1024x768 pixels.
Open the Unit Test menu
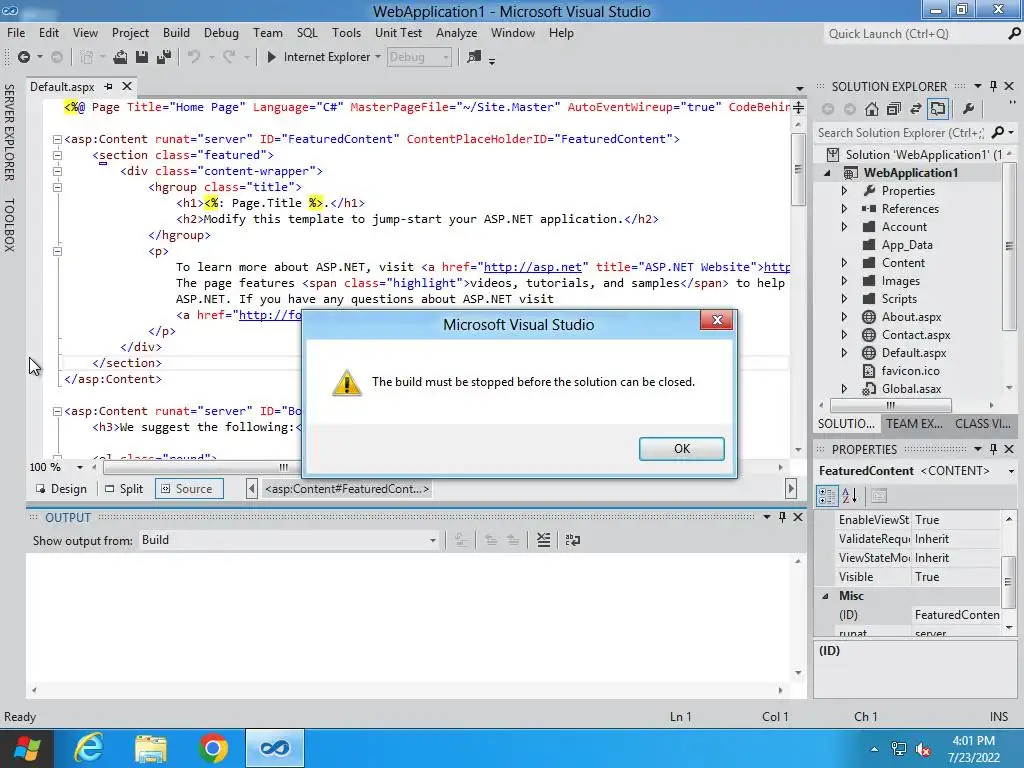point(398,33)
